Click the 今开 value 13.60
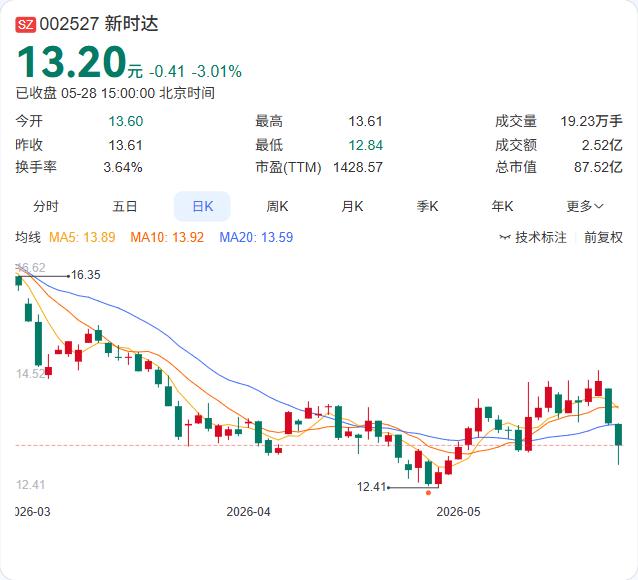638x580 pixels. (x=126, y=121)
